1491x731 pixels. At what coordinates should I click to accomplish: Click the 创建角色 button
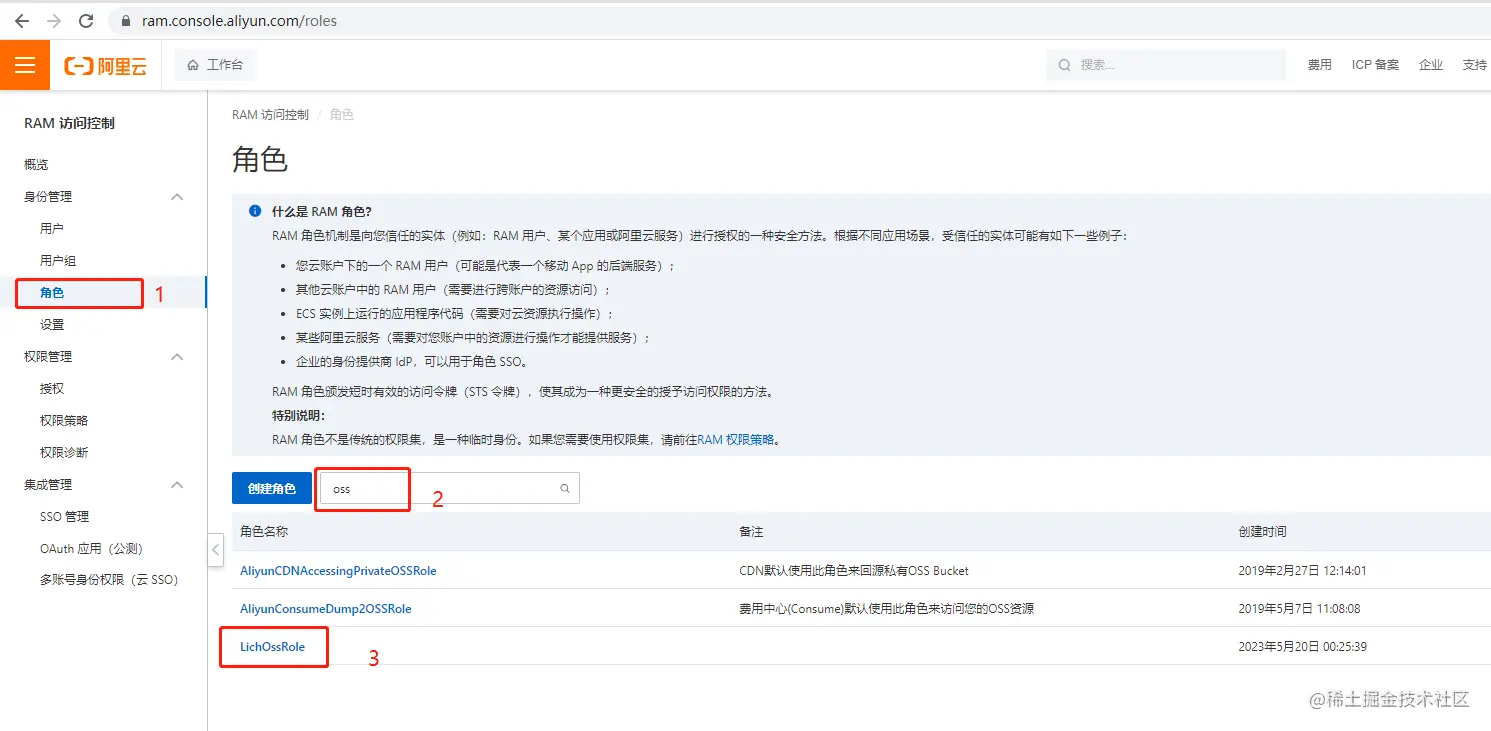tap(272, 488)
